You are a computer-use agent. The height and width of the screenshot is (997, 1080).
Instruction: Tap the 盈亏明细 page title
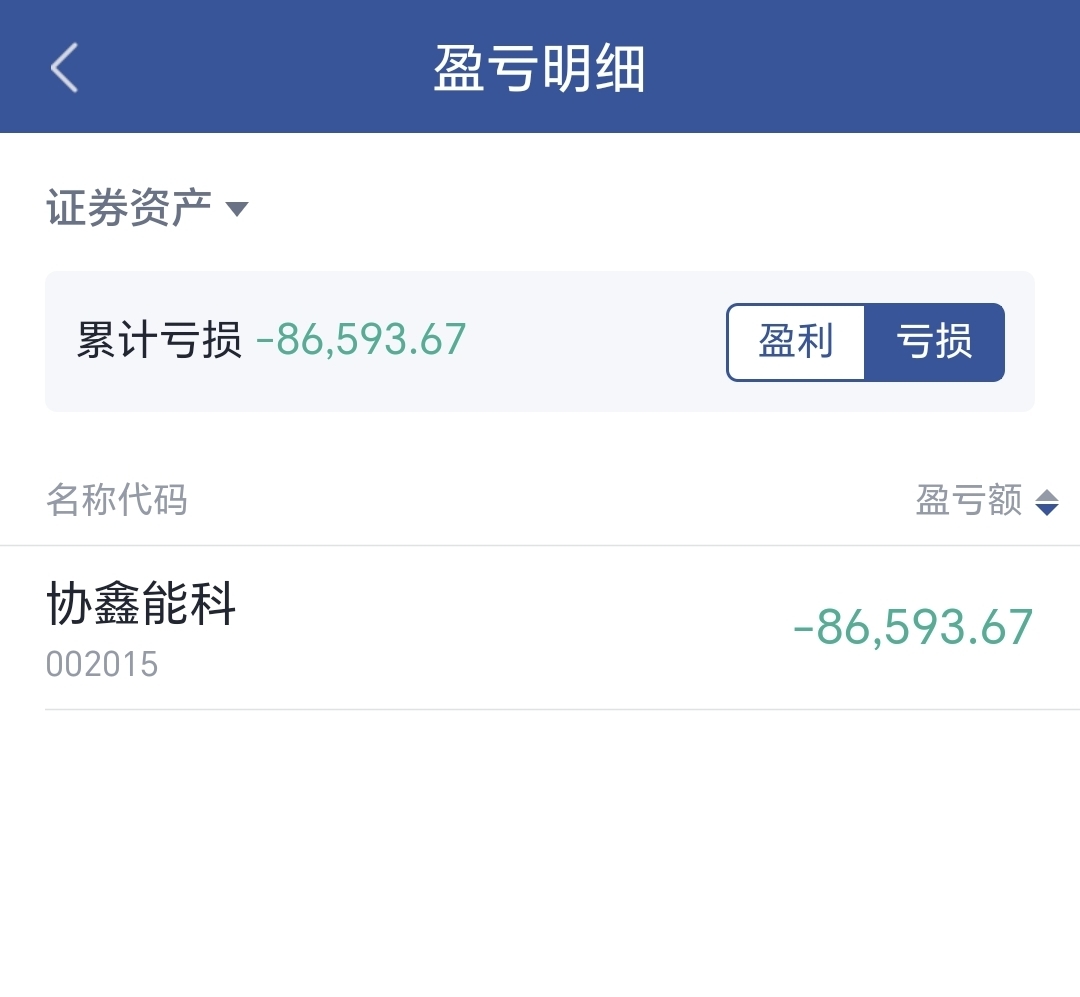[539, 68]
